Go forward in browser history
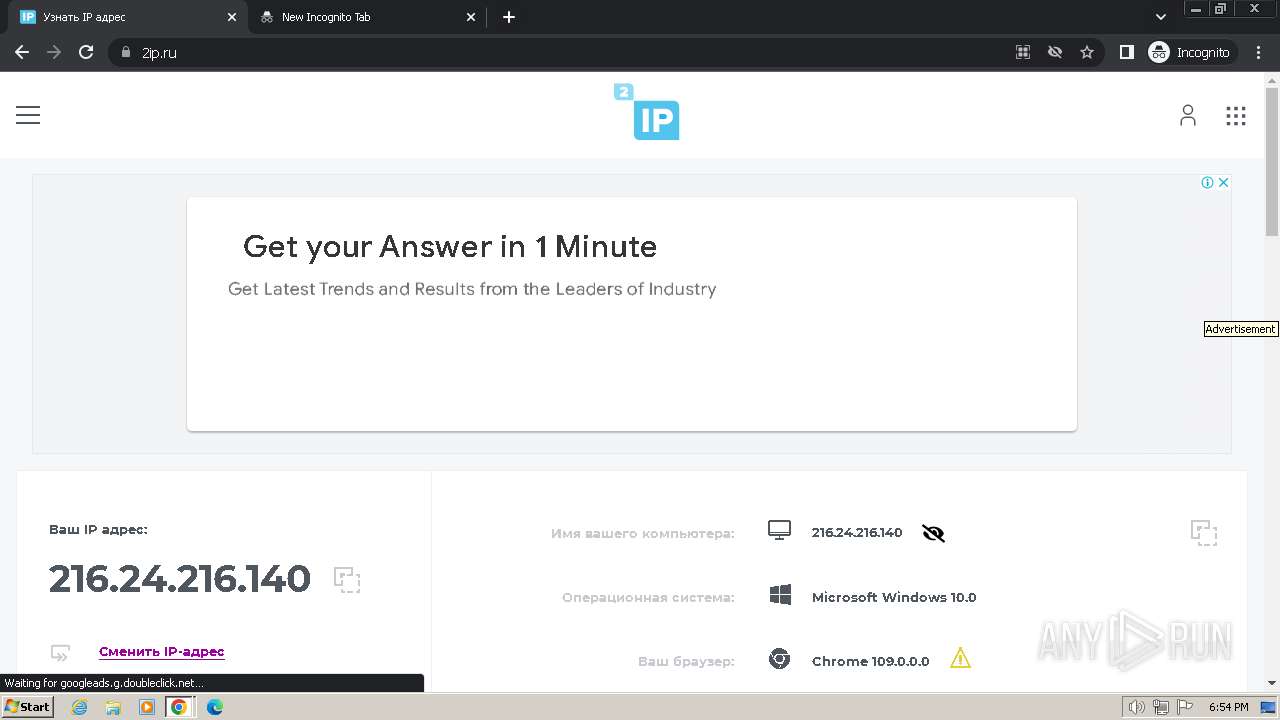 tap(54, 52)
